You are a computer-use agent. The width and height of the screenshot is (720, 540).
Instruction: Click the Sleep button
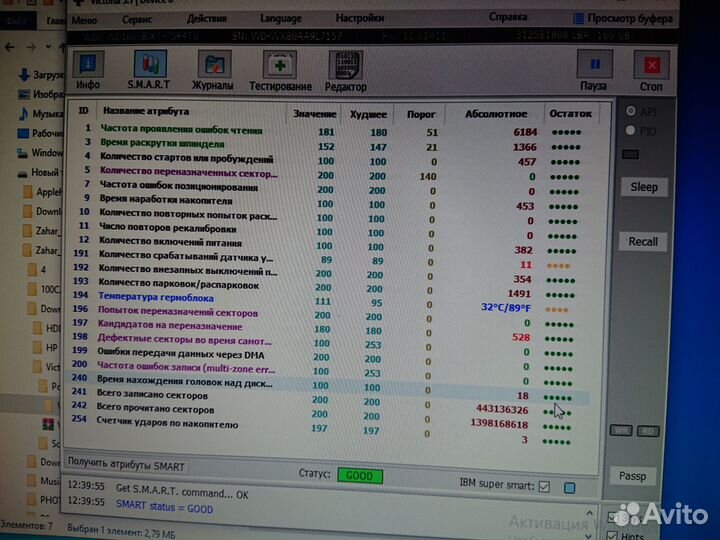click(x=643, y=187)
